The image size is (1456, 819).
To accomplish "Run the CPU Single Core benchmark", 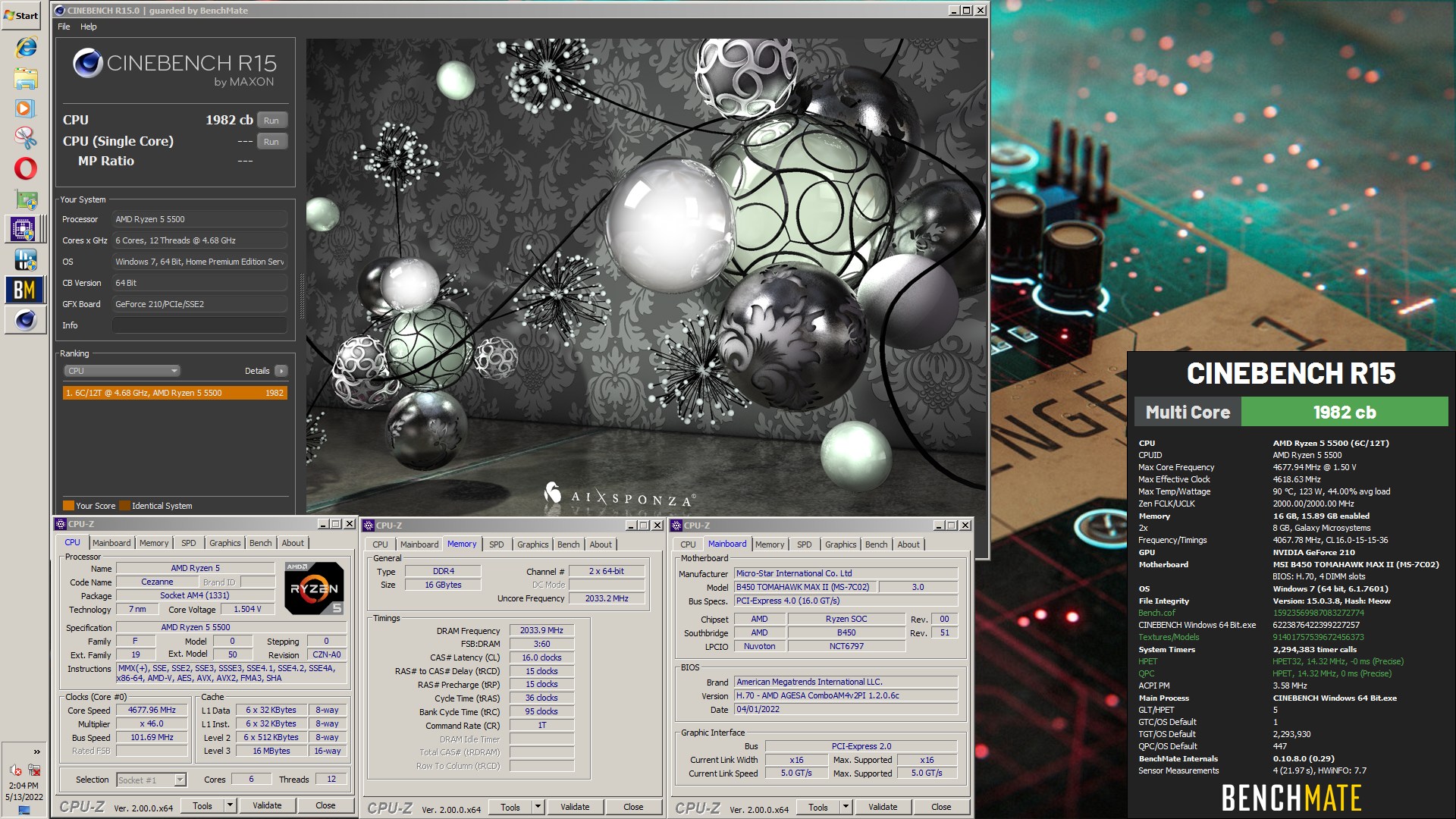I will 271,142.
